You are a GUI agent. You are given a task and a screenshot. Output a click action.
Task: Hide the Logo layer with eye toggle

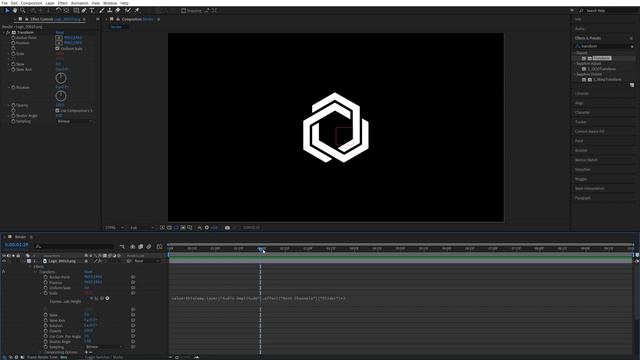click(x=4, y=261)
